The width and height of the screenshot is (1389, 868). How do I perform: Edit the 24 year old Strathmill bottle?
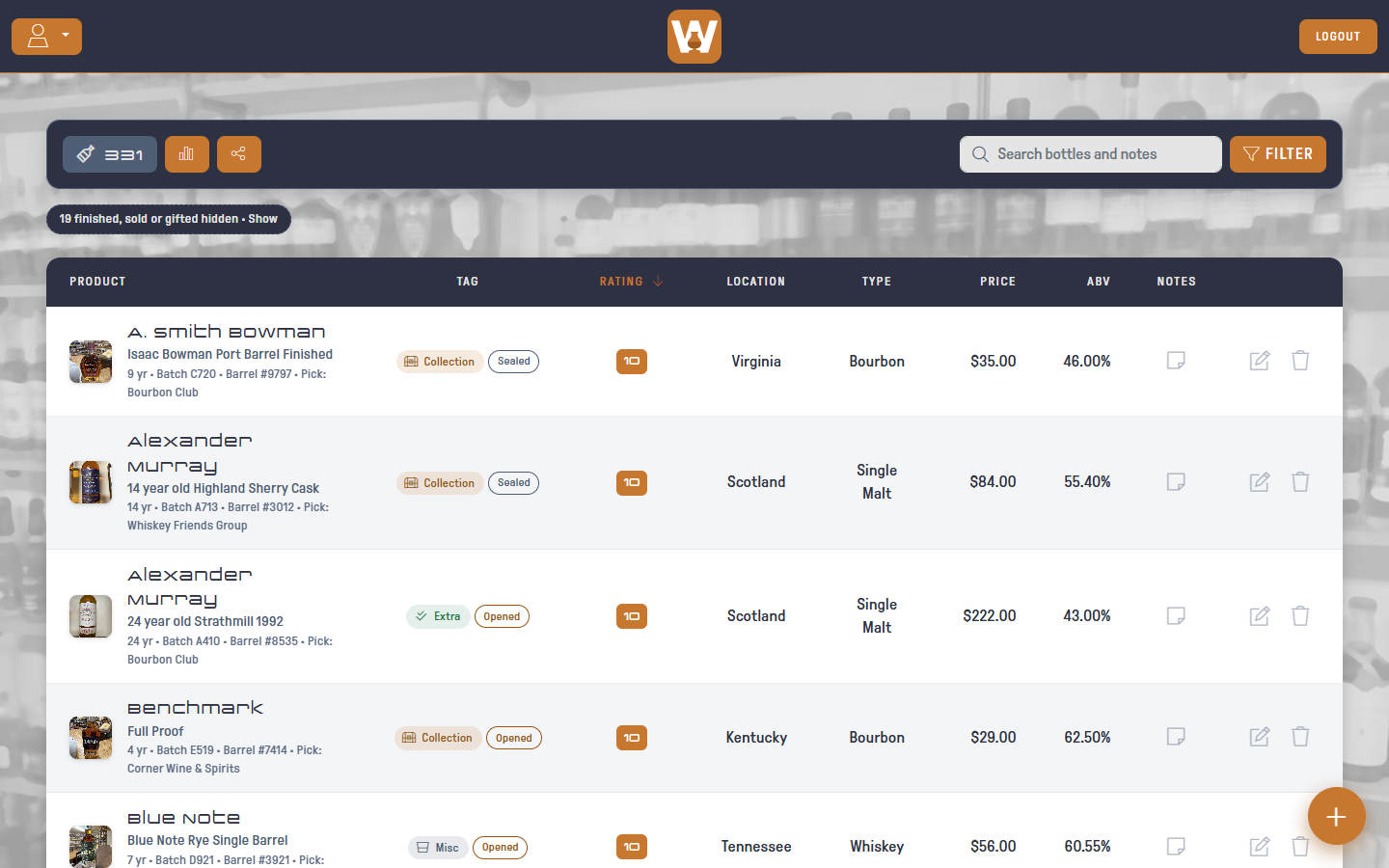[1260, 616]
